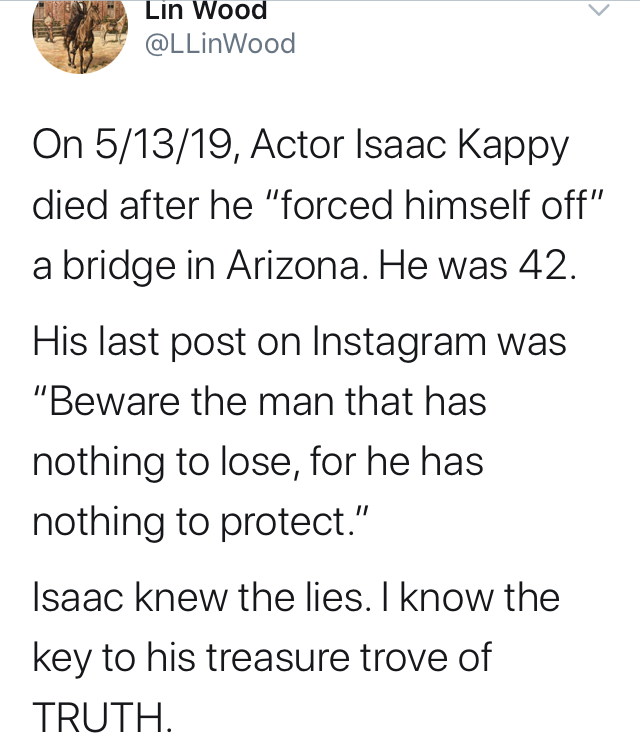Click the date 5/13/19 in the tweet
The width and height of the screenshot is (640, 750).
click(165, 145)
